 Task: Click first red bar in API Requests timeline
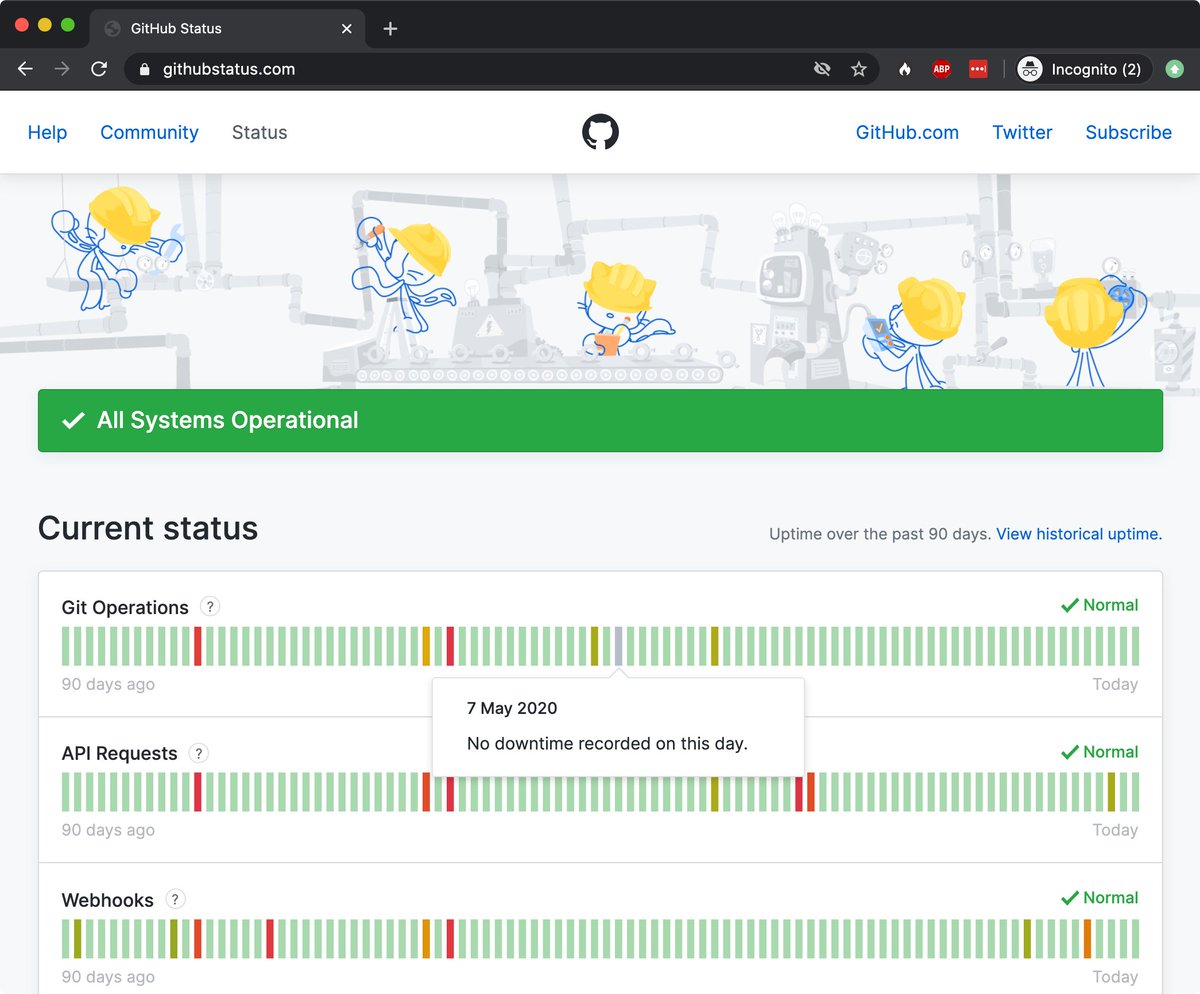tap(198, 792)
